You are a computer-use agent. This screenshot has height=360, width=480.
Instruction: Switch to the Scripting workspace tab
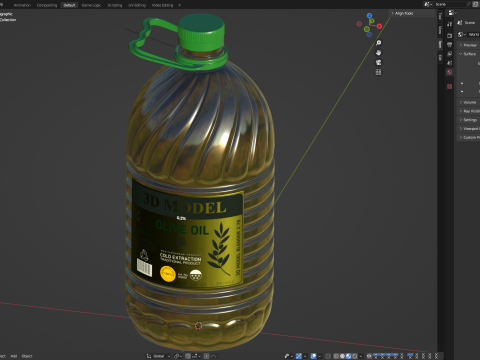[115, 5]
